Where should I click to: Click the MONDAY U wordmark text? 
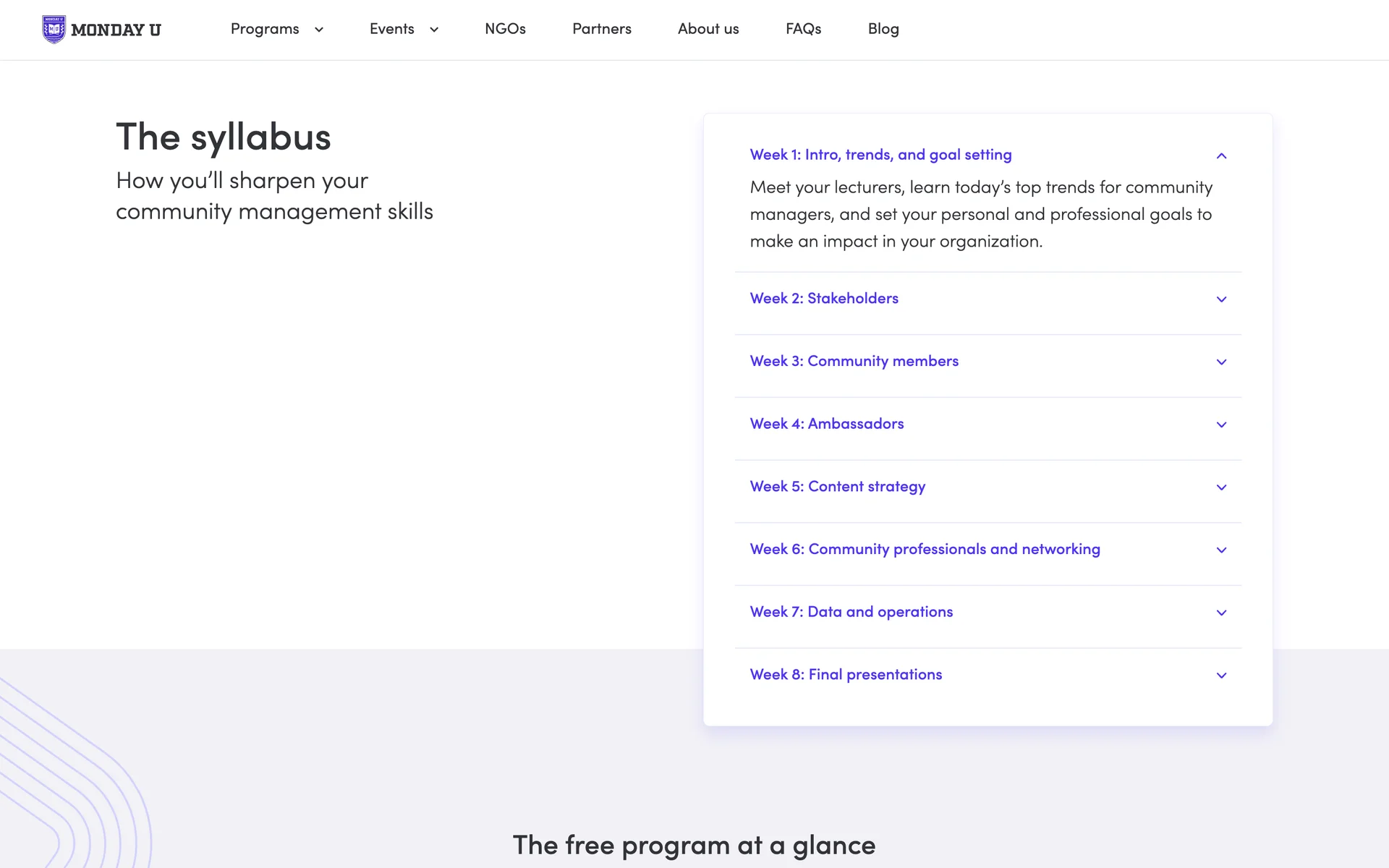point(116,30)
